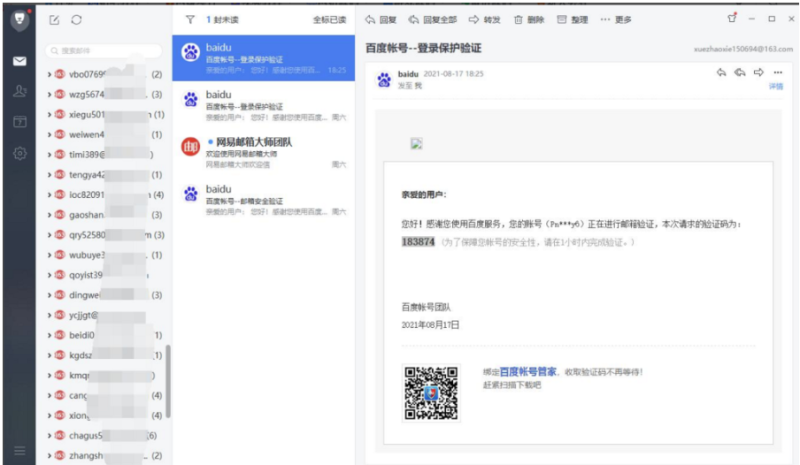This screenshot has height=465, width=800.
Task: Open the 更多 (More) toolbar menu
Action: pyautogui.click(x=616, y=19)
